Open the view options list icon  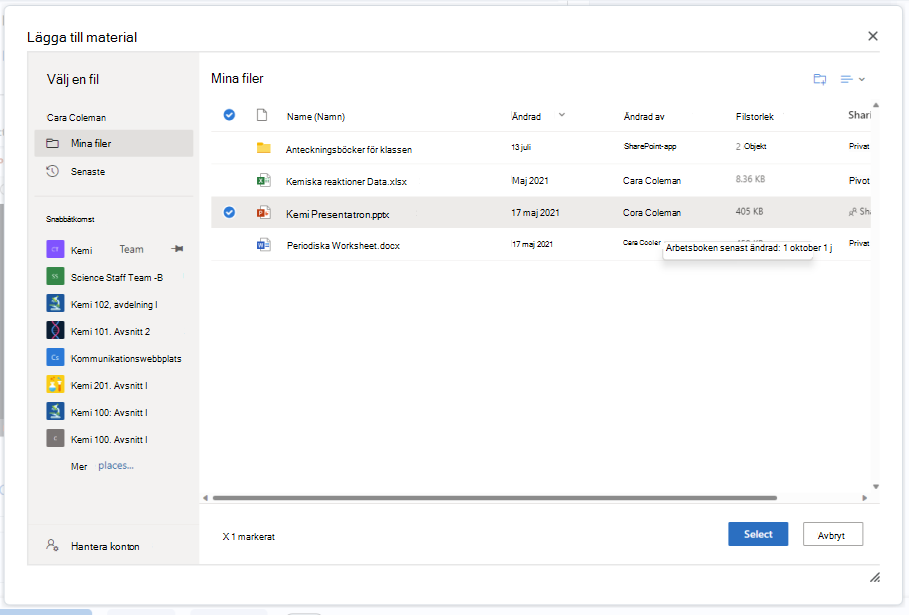click(x=846, y=79)
